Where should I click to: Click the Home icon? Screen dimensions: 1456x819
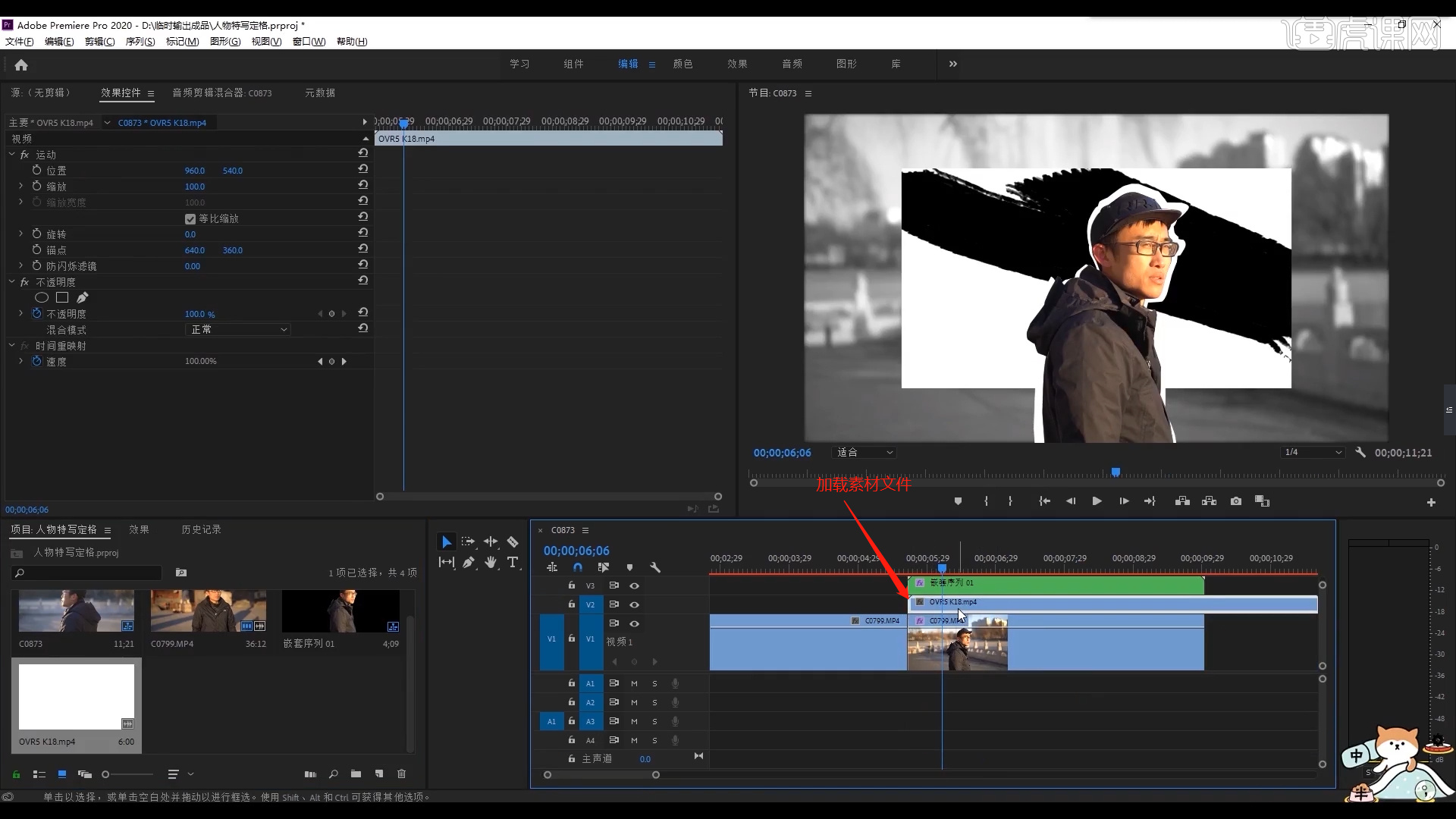pos(21,65)
